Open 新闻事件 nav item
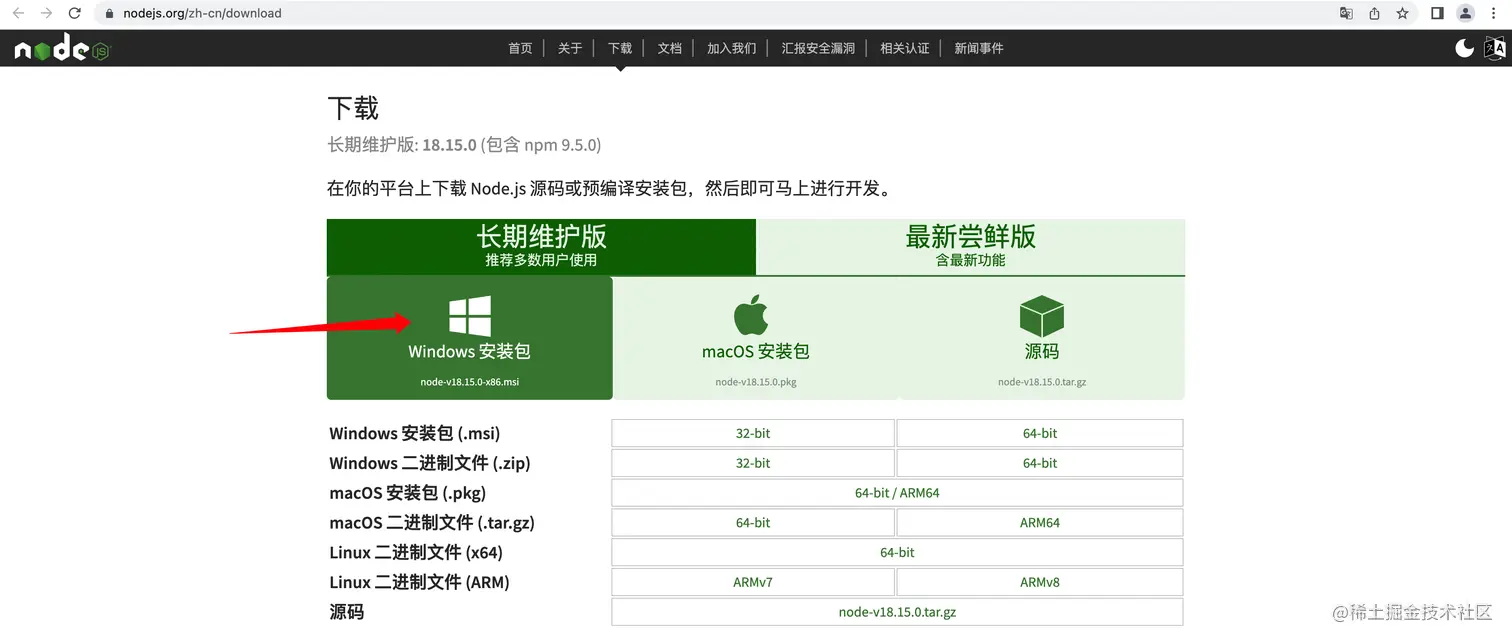 [979, 48]
